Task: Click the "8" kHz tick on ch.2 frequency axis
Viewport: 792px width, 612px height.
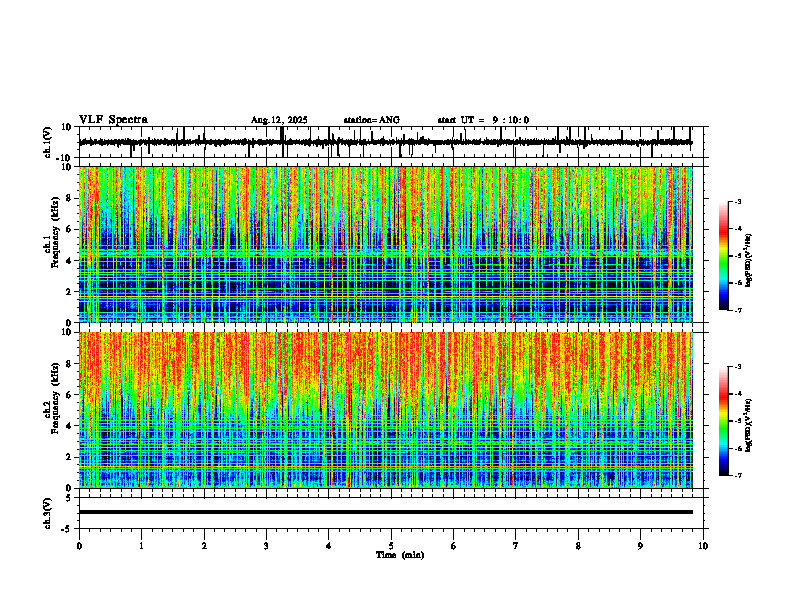Action: [70, 364]
